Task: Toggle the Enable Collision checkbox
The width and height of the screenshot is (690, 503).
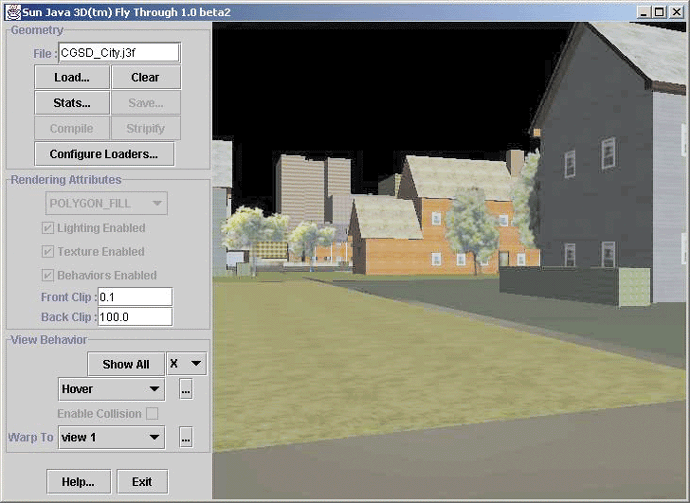Action: [x=152, y=413]
